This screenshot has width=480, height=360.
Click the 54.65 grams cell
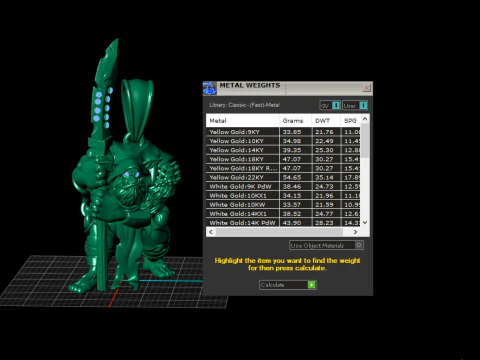coord(295,177)
